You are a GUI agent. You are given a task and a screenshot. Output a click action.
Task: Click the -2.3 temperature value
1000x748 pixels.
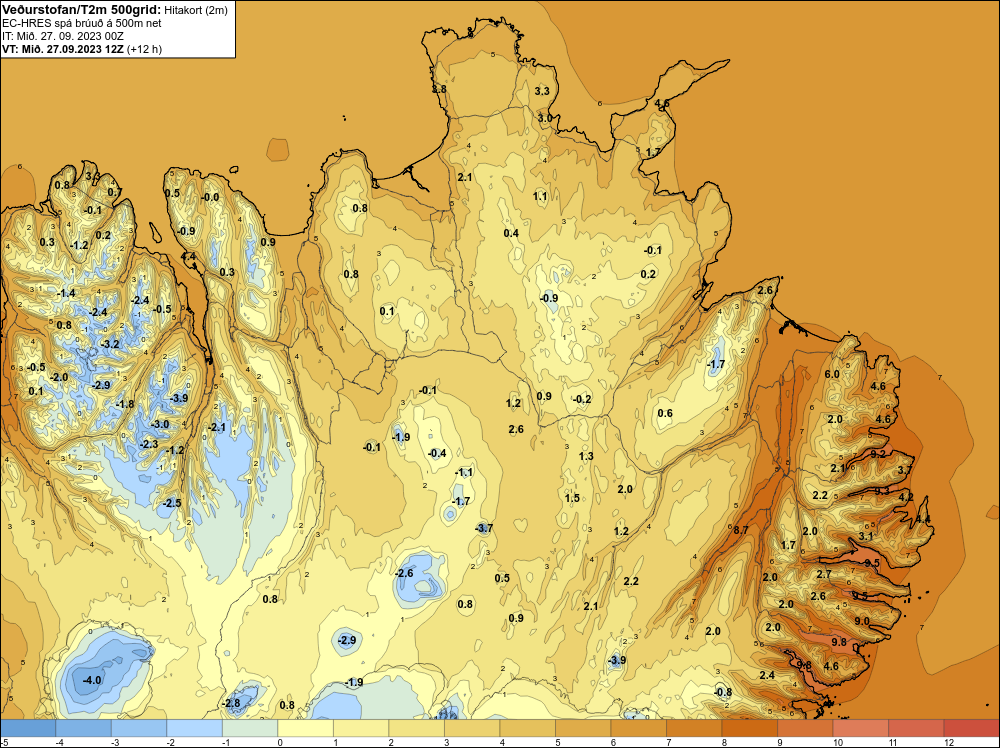[x=149, y=444]
